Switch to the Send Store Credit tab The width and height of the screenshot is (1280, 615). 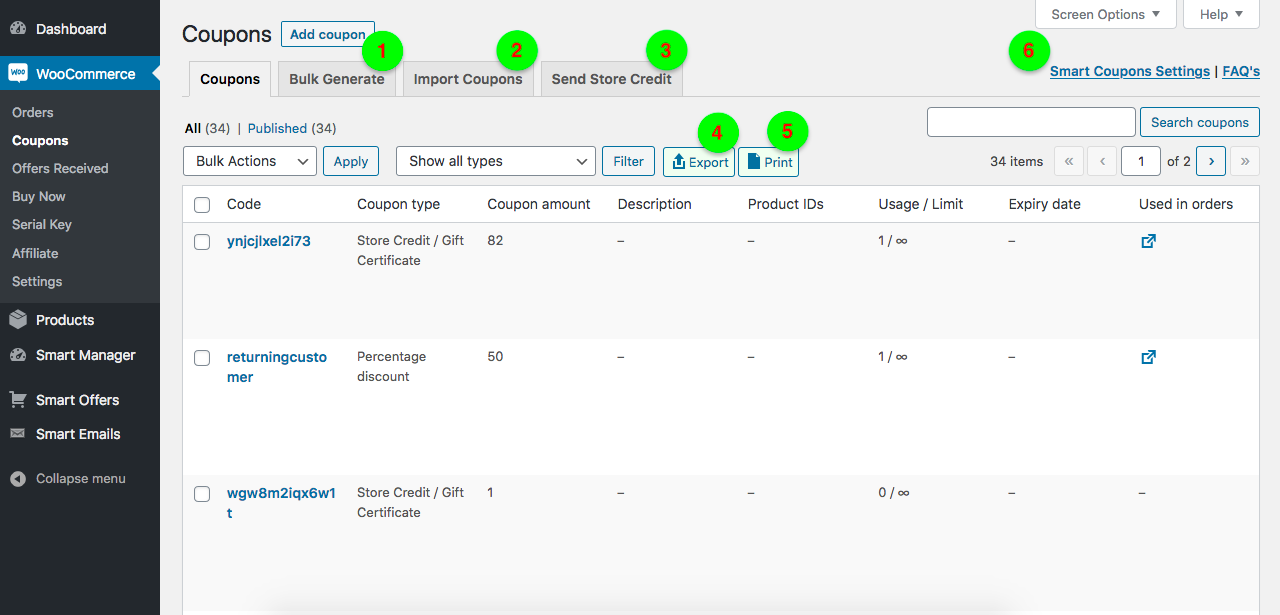tap(612, 79)
